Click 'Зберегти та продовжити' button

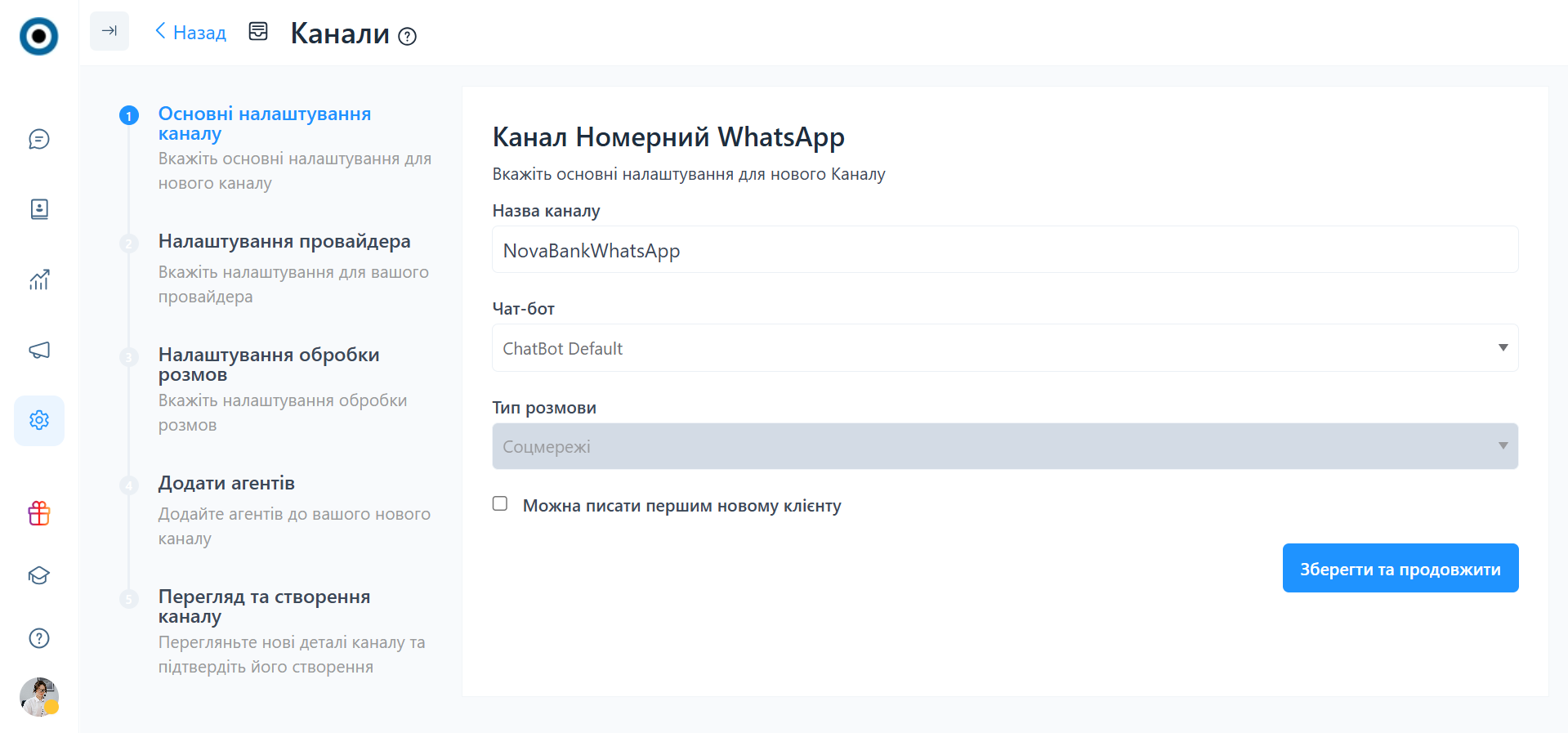click(x=1400, y=569)
